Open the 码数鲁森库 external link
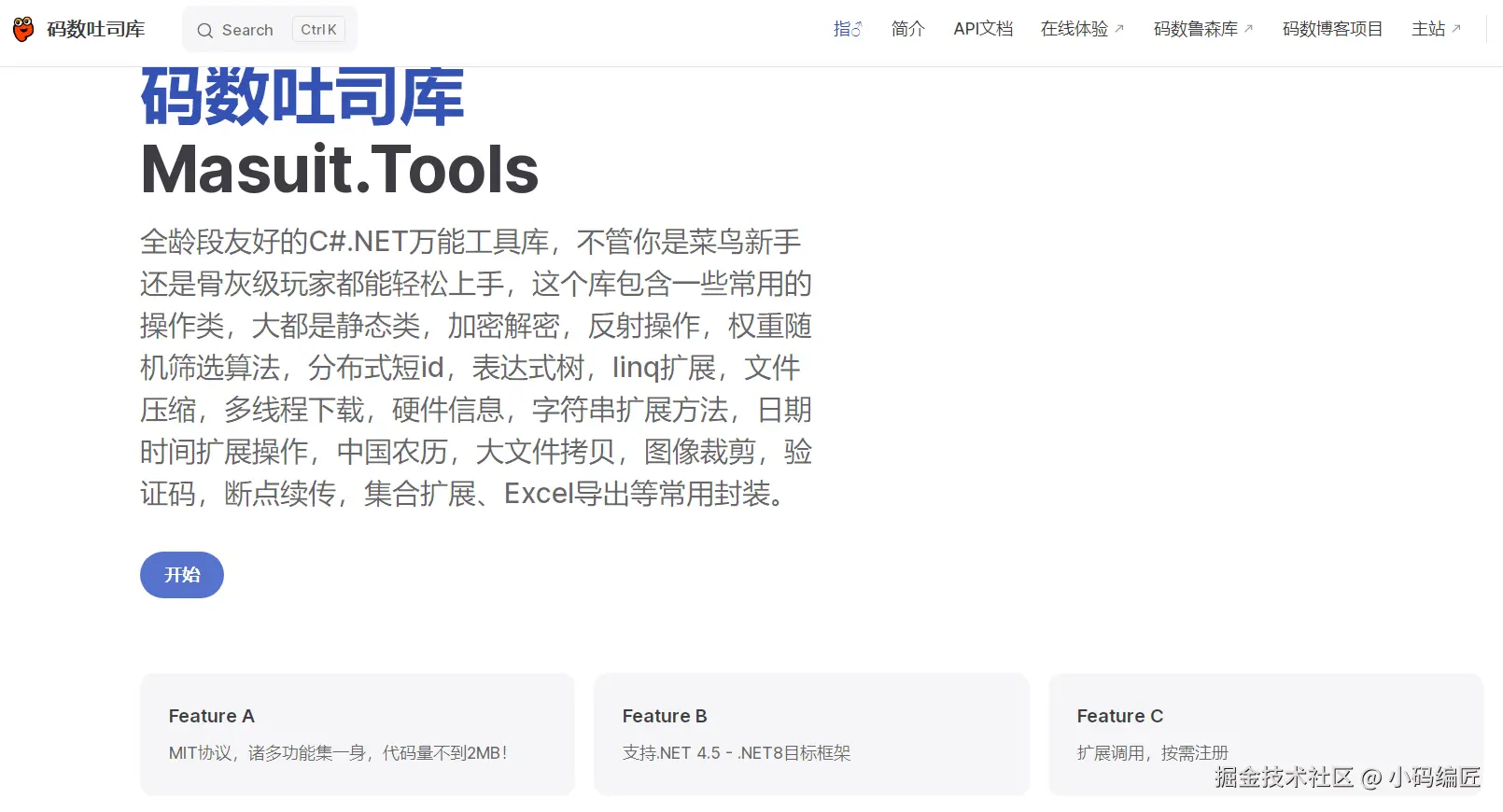1503x812 pixels. coord(1203,29)
